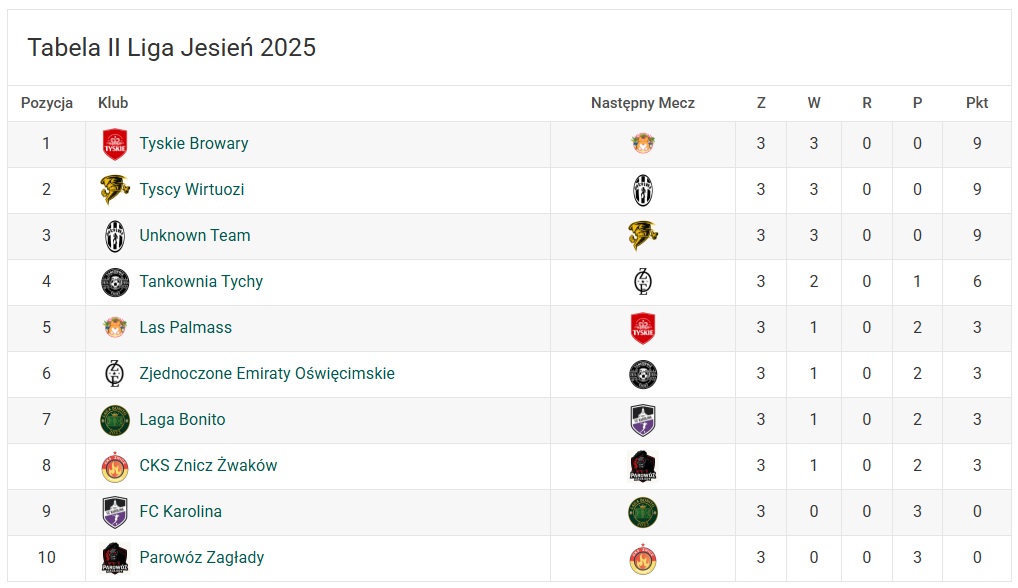This screenshot has height=588, width=1018.
Task: Open the Zjednoczone Emiraty Oświęcimskie team link
Action: (x=267, y=374)
